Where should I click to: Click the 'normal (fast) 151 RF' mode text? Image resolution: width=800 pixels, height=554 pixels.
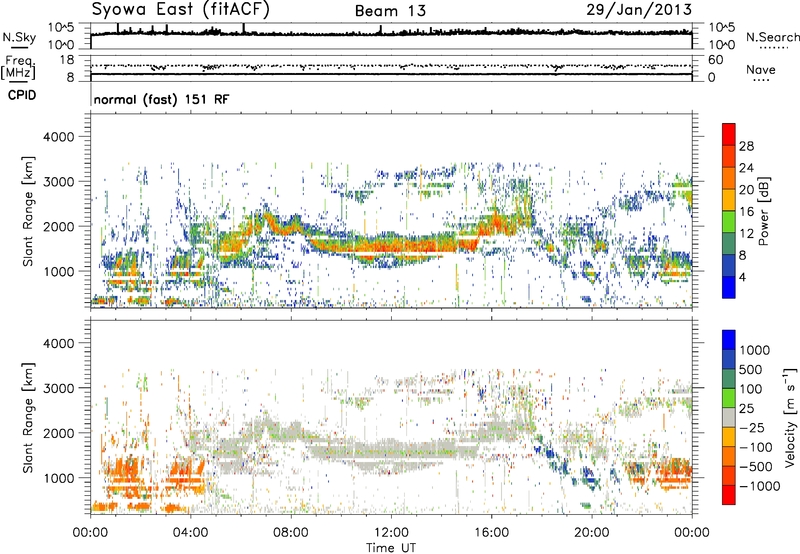coord(162,99)
